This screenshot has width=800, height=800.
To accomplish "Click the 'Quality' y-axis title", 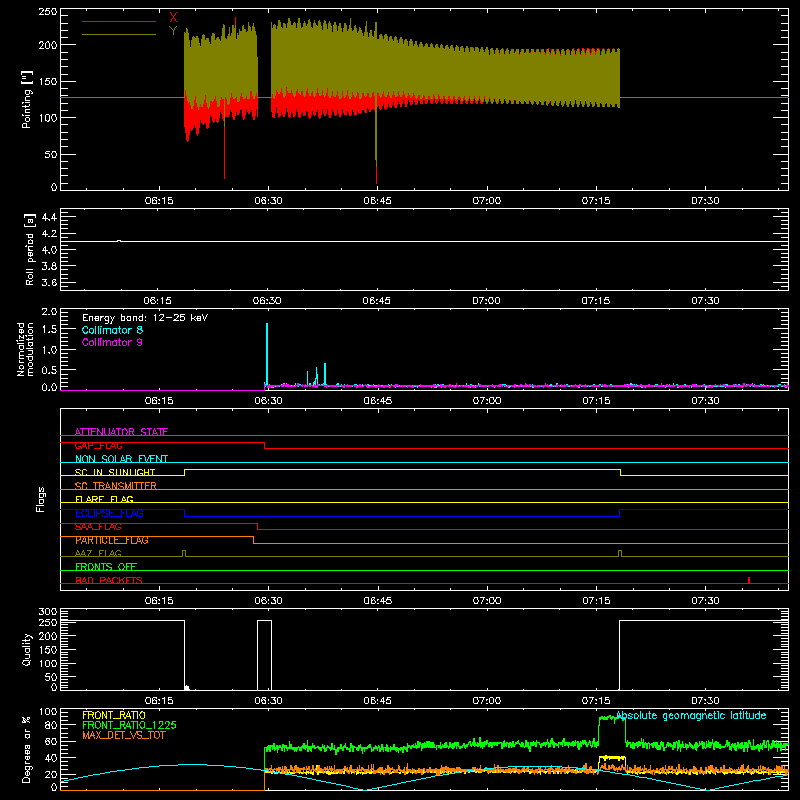I will (27, 649).
